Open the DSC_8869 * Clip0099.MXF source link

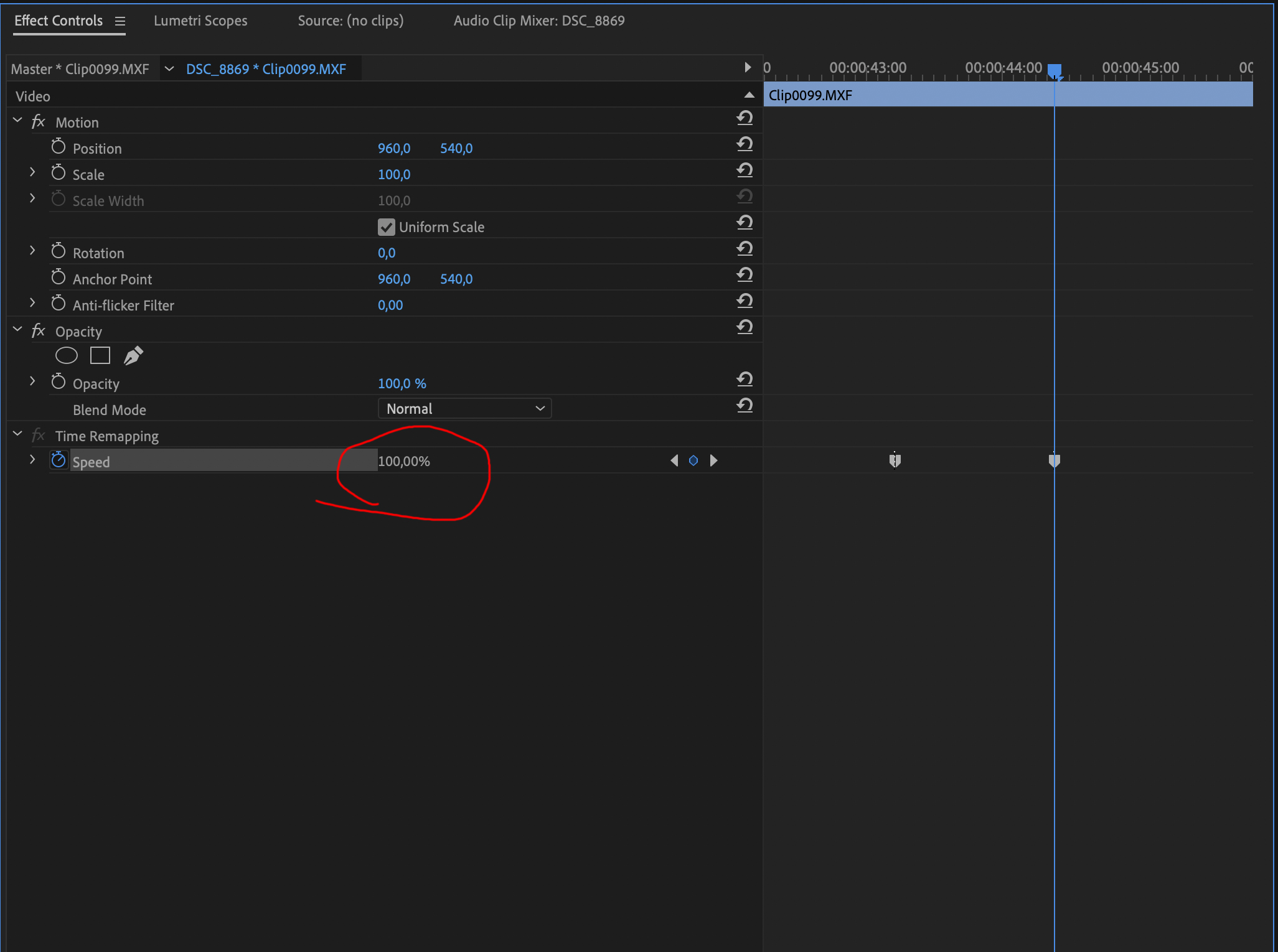[266, 68]
